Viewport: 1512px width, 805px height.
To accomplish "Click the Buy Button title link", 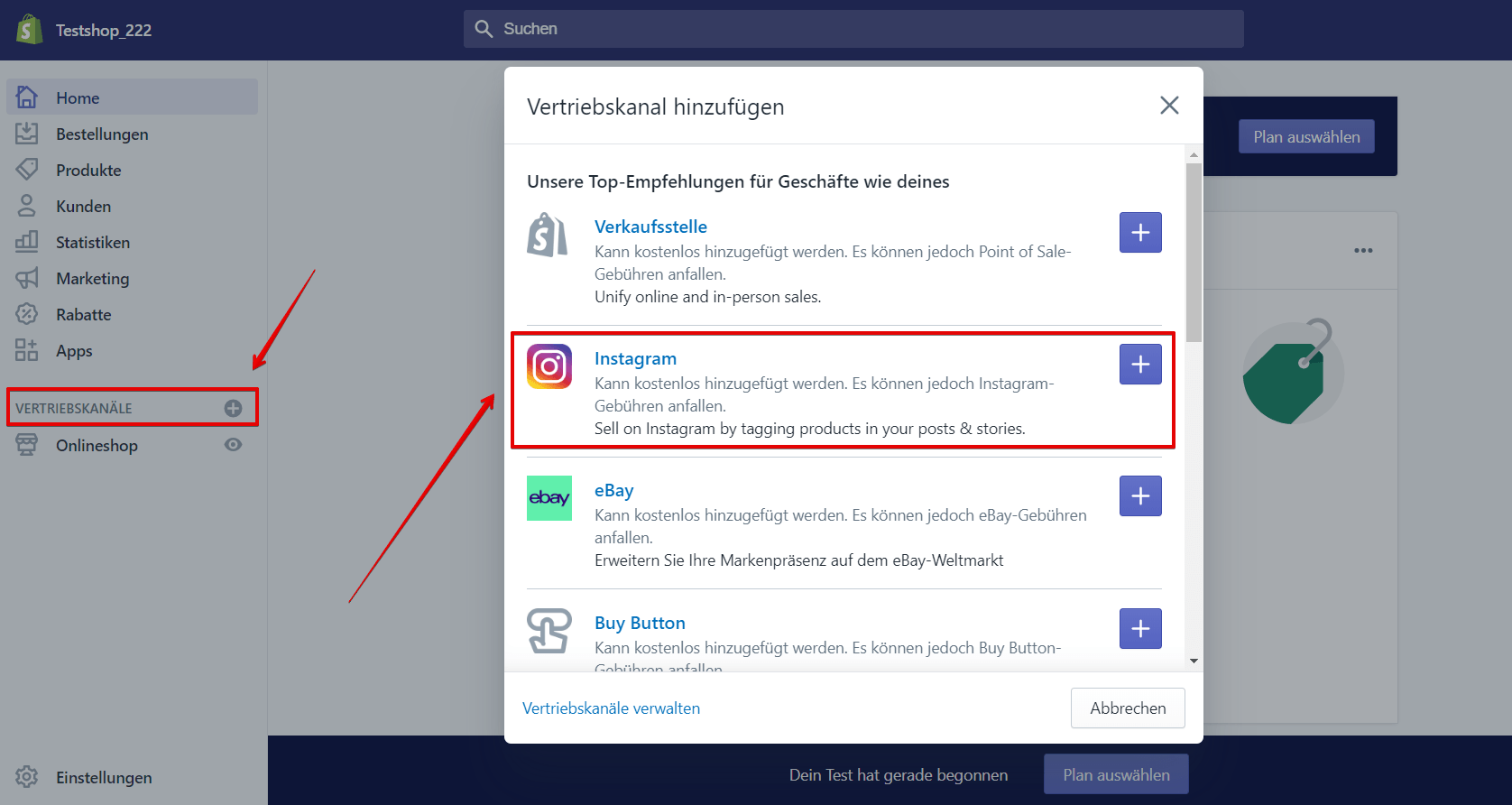I will (640, 623).
